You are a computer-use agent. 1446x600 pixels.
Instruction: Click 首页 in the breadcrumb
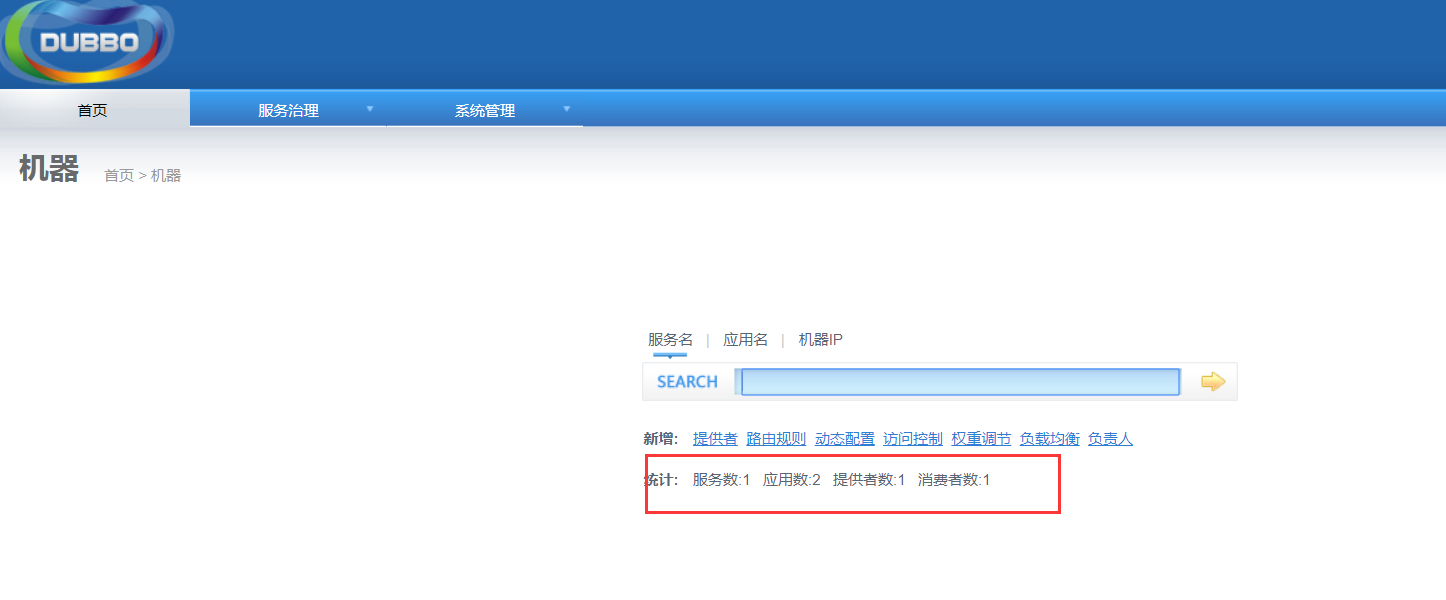click(119, 176)
